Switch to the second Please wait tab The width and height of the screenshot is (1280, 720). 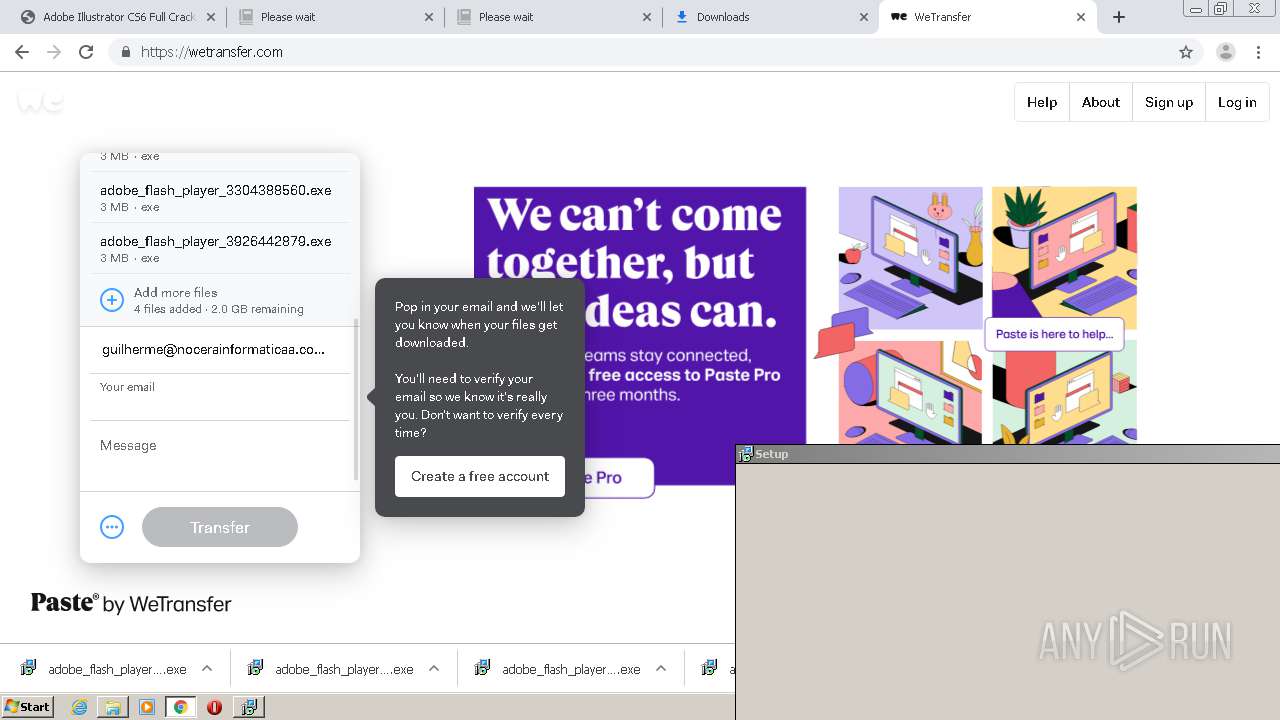(553, 17)
